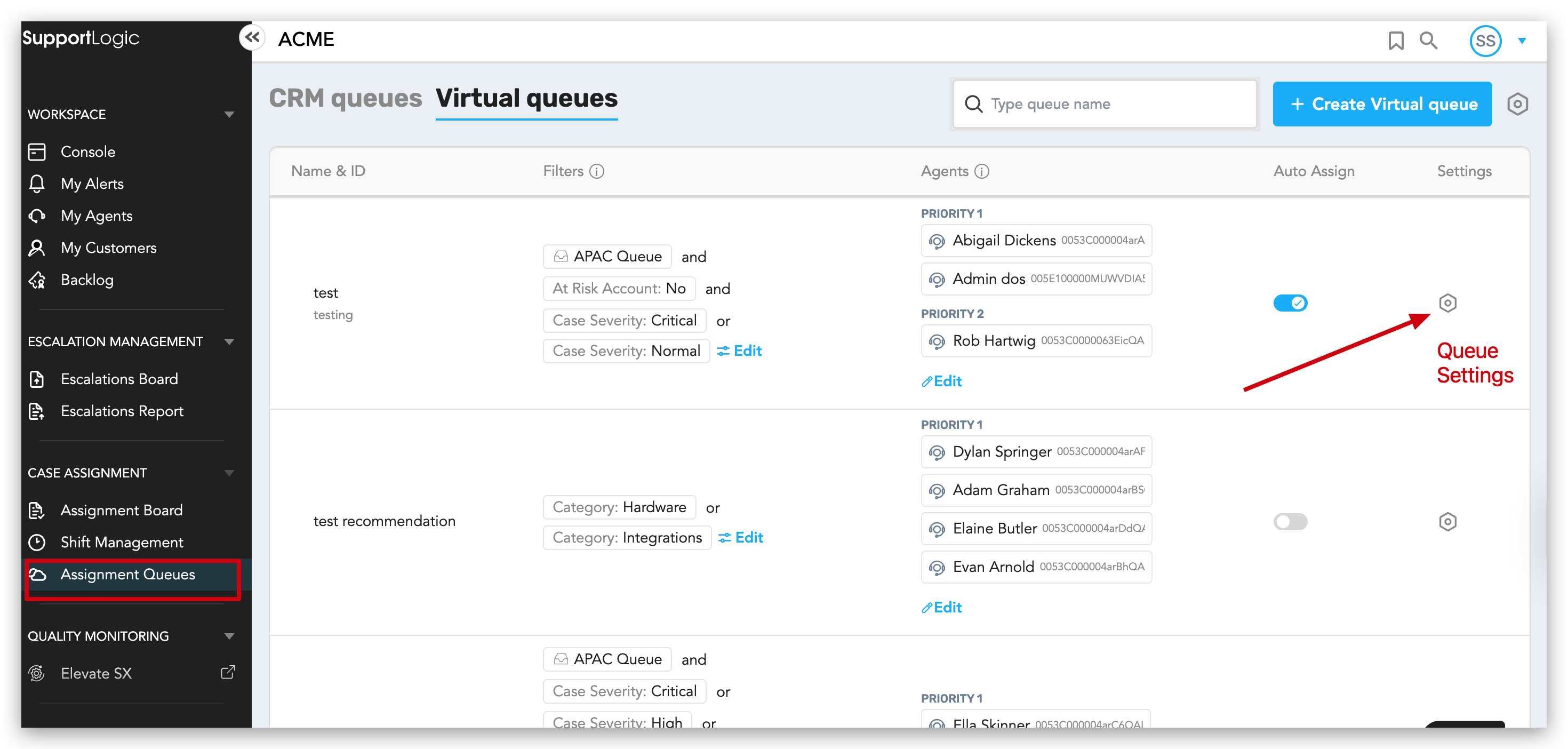The height and width of the screenshot is (749, 1568).
Task: Click the Filters info icon
Action: (597, 171)
